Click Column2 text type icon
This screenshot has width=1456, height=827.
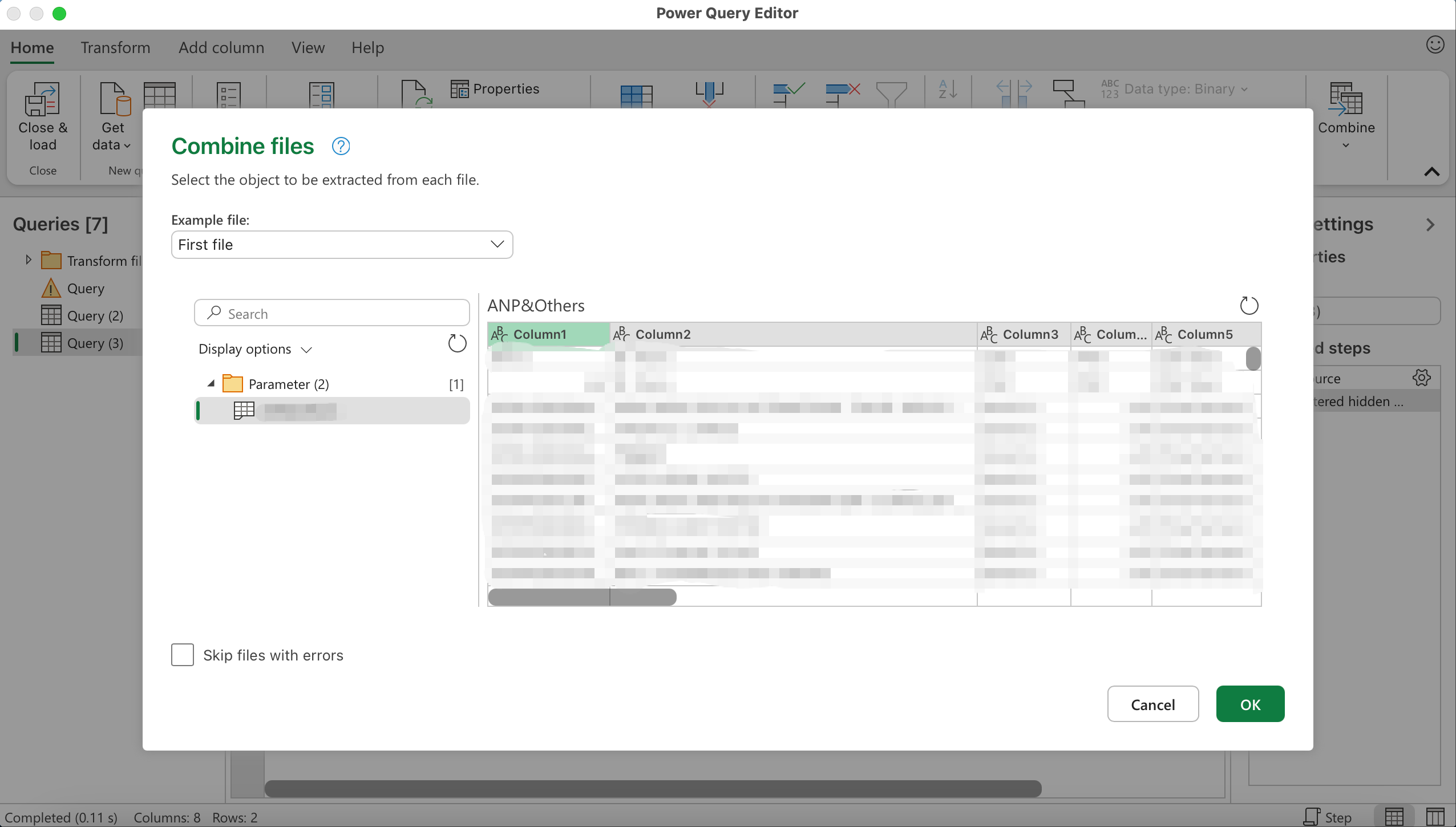click(x=621, y=334)
